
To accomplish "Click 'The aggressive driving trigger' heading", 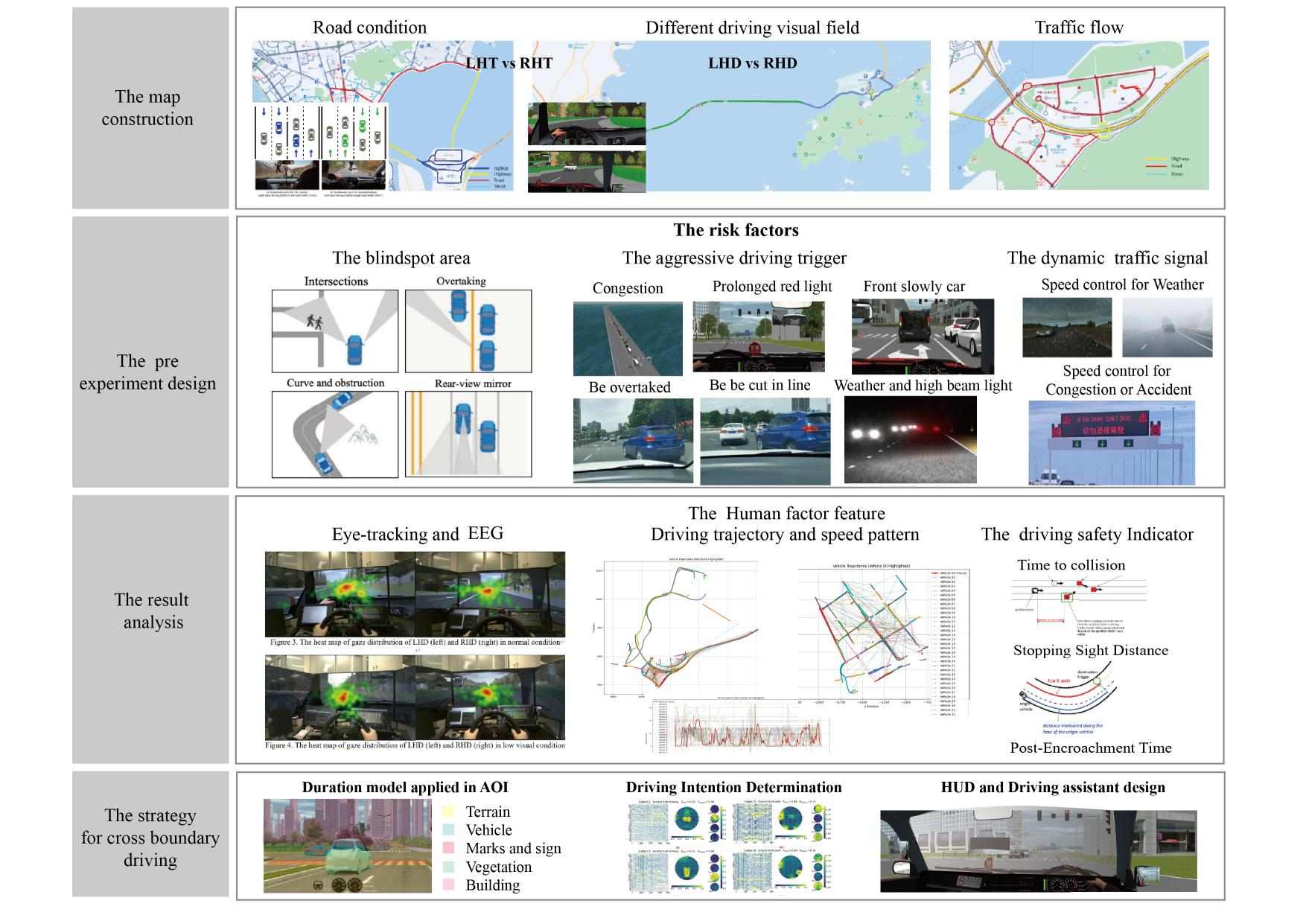I will click(x=734, y=258).
